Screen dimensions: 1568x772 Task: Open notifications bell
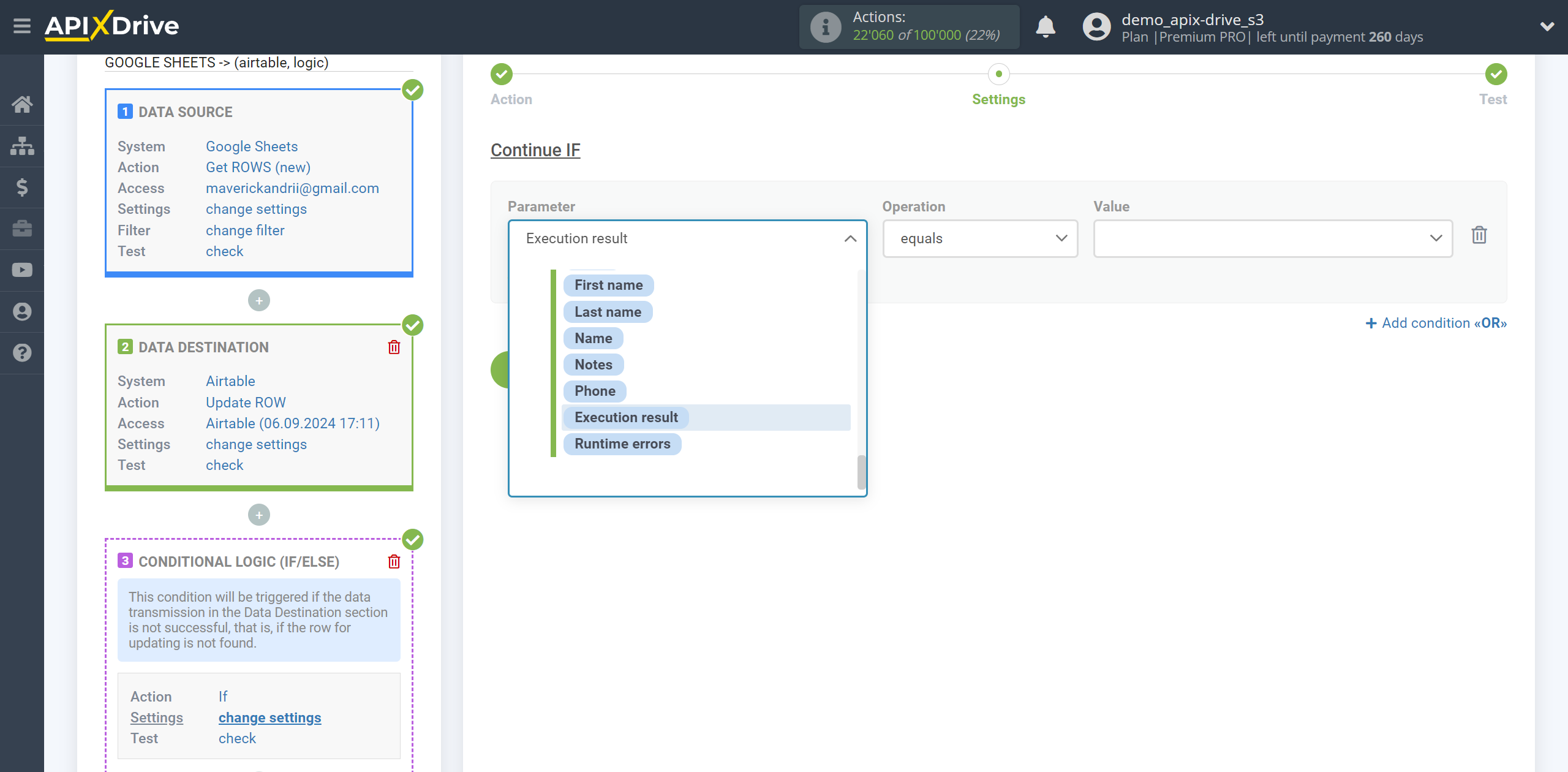click(x=1046, y=27)
